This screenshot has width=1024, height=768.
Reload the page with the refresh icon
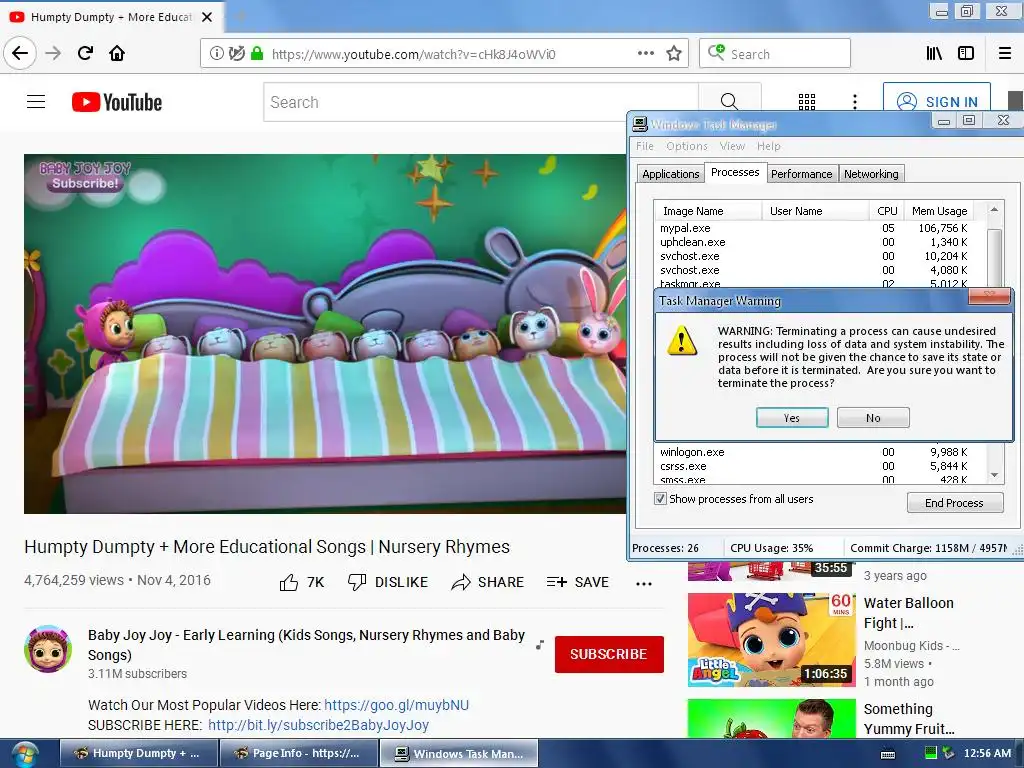tap(85, 53)
